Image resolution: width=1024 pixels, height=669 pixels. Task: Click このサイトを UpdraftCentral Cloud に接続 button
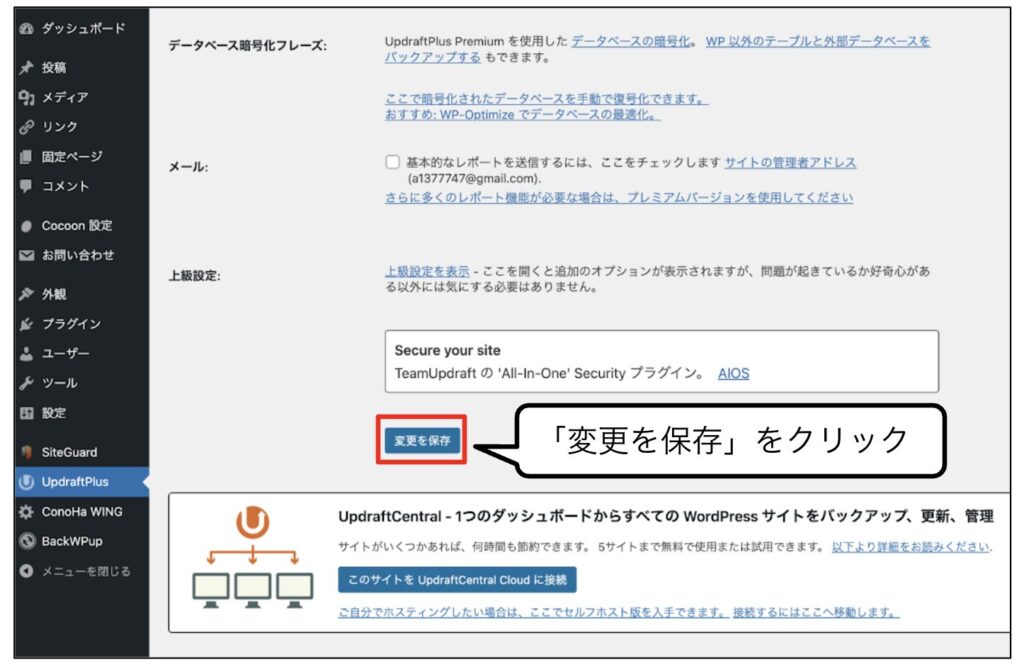457,579
